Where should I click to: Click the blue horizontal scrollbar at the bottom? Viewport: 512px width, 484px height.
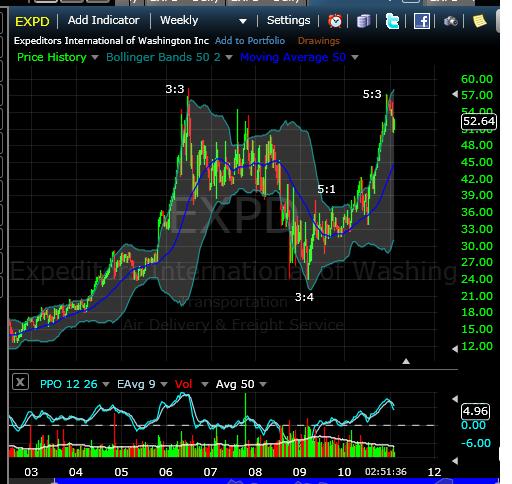tap(277, 481)
